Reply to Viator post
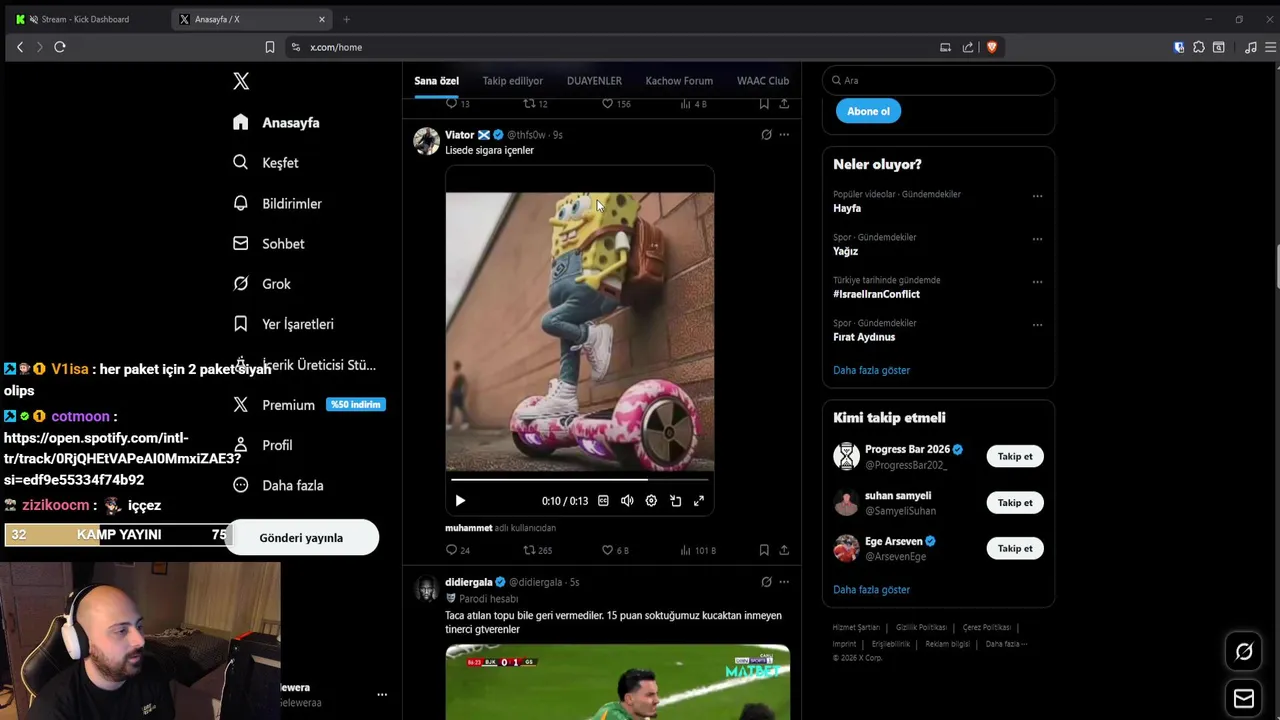The height and width of the screenshot is (720, 1280). pos(457,550)
